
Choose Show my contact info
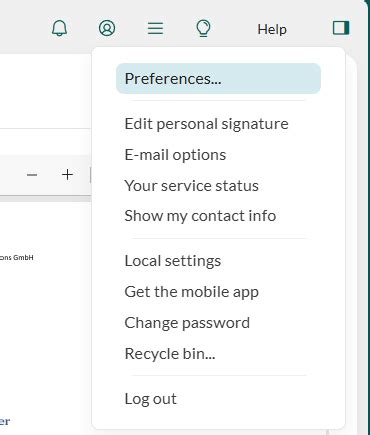200,216
